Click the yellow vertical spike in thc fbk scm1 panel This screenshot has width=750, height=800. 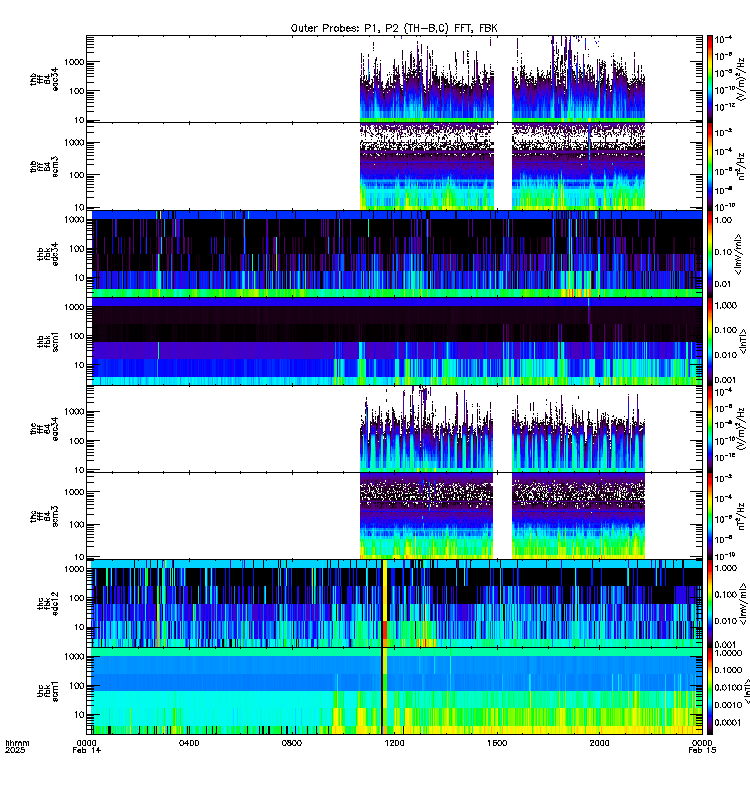tap(385, 691)
